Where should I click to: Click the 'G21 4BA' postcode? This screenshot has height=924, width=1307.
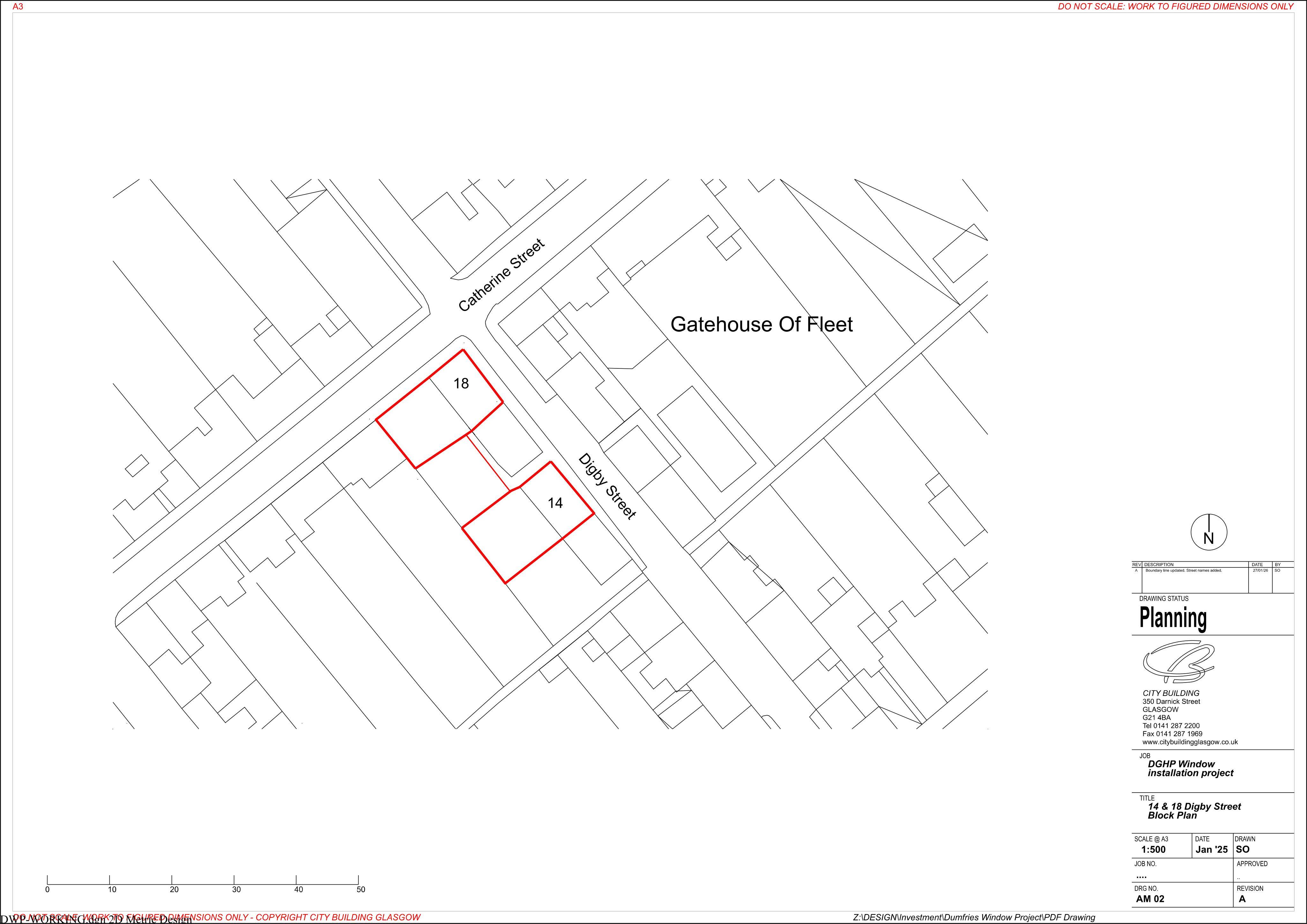(x=1156, y=718)
